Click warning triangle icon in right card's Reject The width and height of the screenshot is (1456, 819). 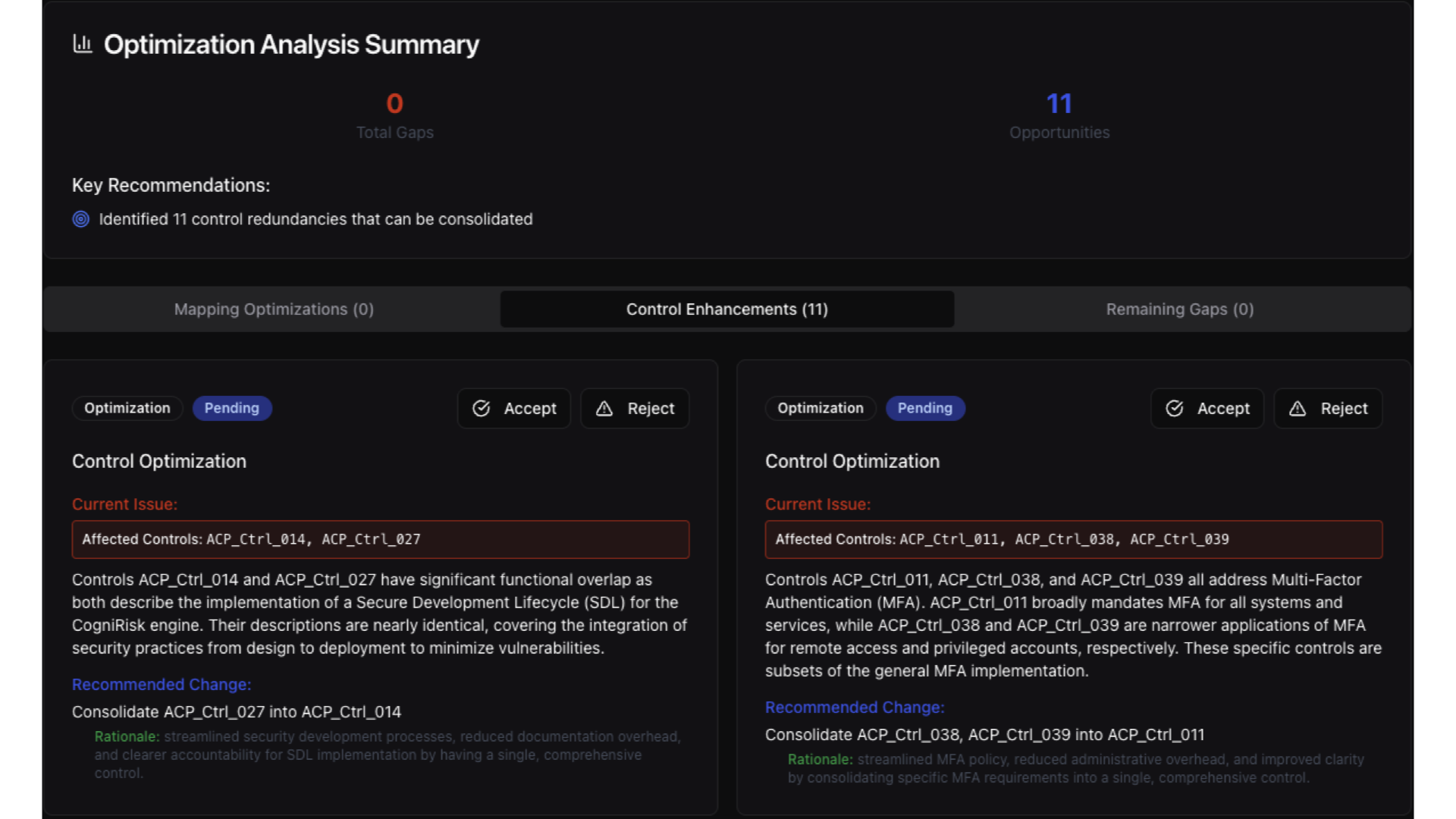[1298, 409]
